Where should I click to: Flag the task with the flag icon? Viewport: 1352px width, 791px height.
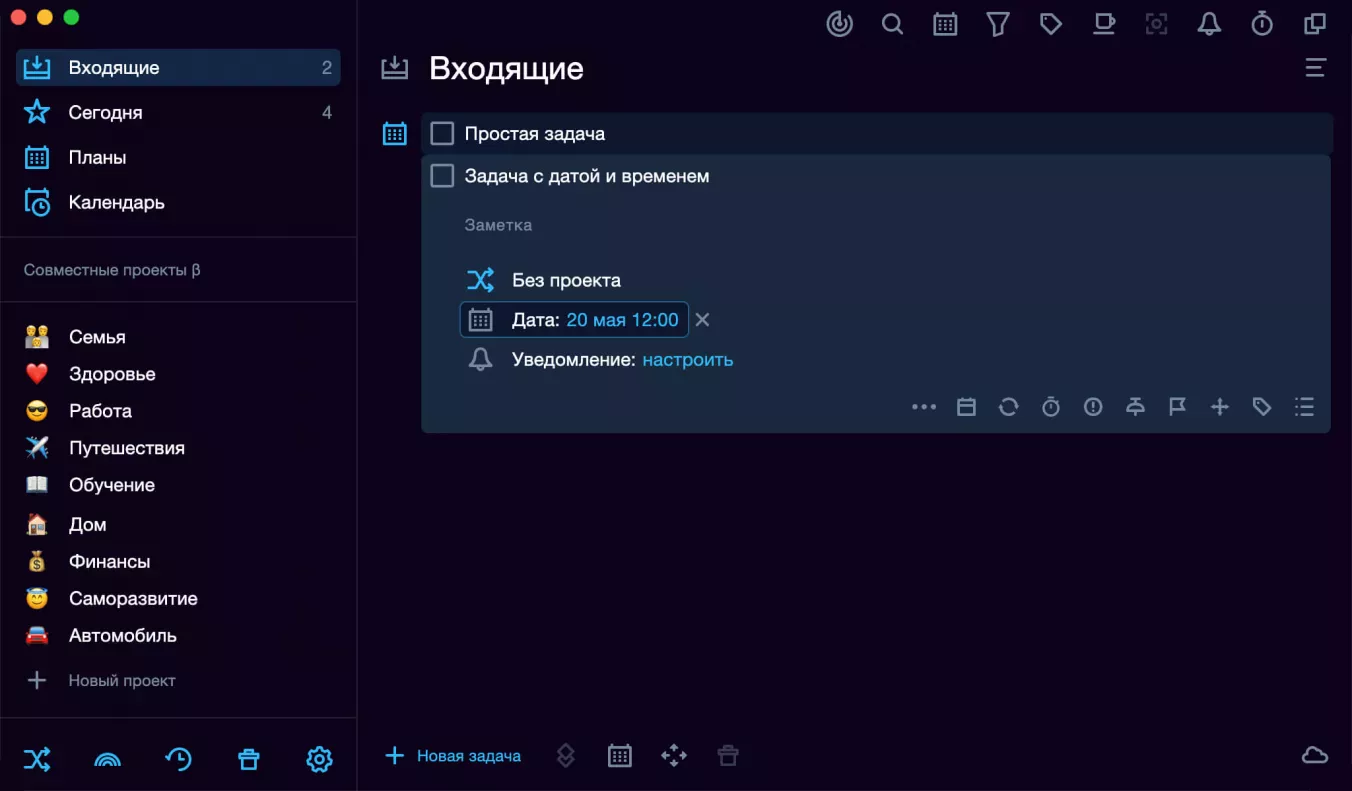[x=1178, y=407]
